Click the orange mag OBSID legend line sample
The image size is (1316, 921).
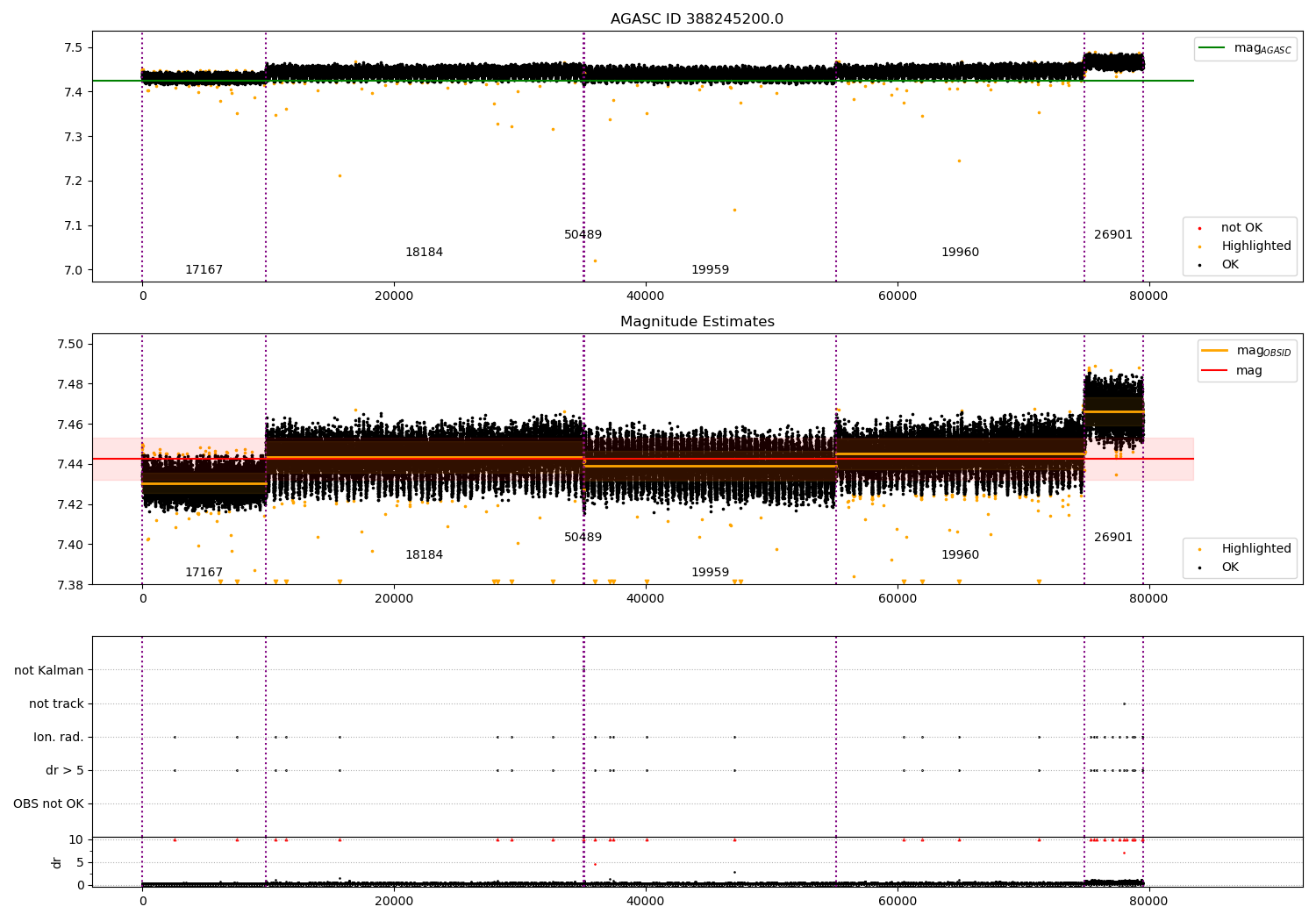click(1215, 351)
